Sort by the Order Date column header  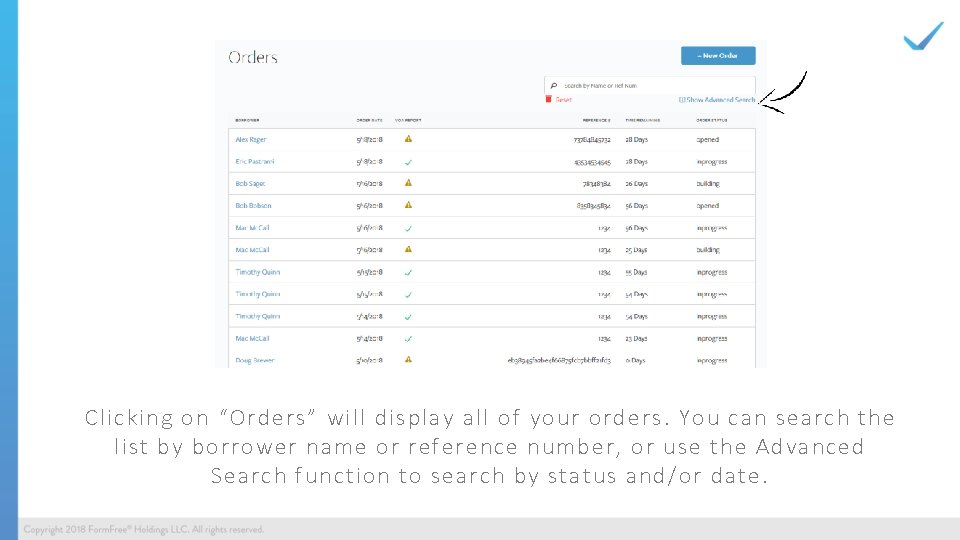(x=369, y=120)
